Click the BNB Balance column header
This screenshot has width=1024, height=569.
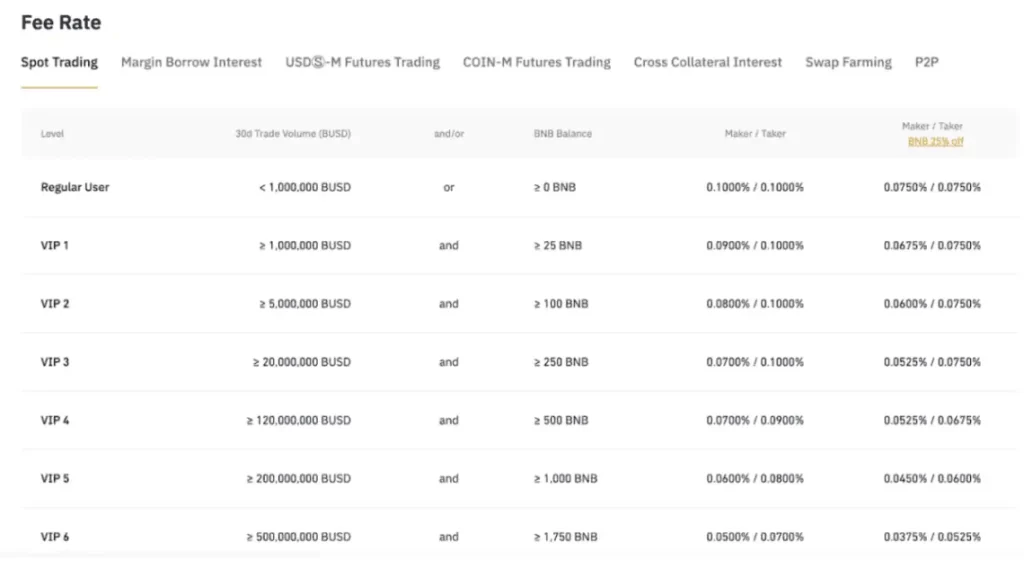563,134
